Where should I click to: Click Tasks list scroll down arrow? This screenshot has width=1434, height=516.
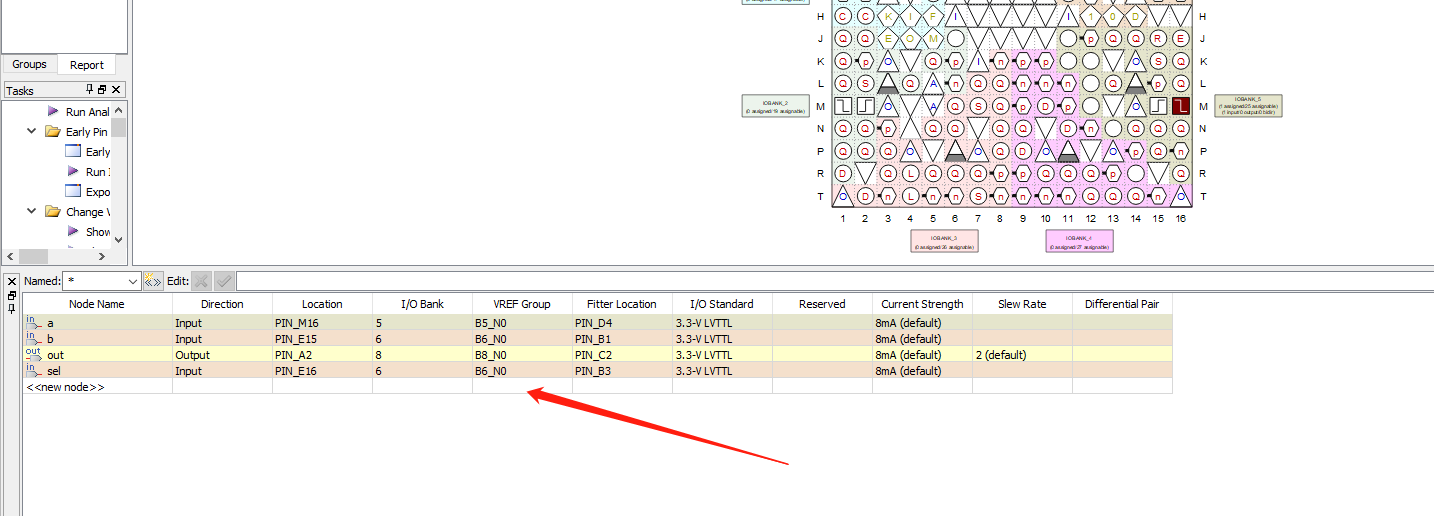coord(119,239)
